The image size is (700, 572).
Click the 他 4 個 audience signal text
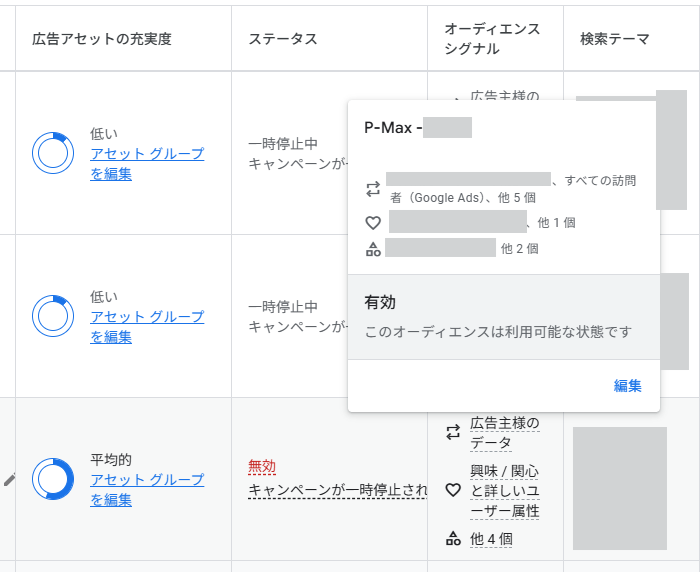click(491, 539)
